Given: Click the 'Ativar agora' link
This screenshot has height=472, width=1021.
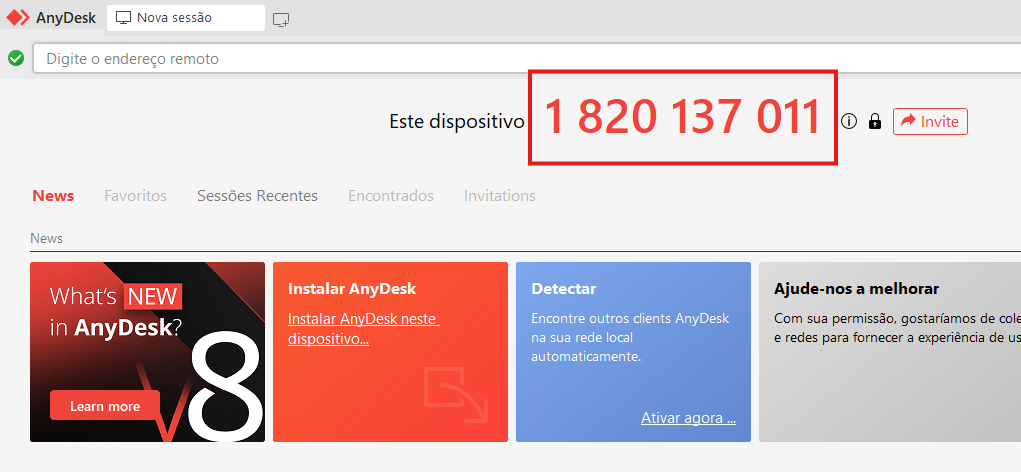Looking at the screenshot, I should coord(688,418).
